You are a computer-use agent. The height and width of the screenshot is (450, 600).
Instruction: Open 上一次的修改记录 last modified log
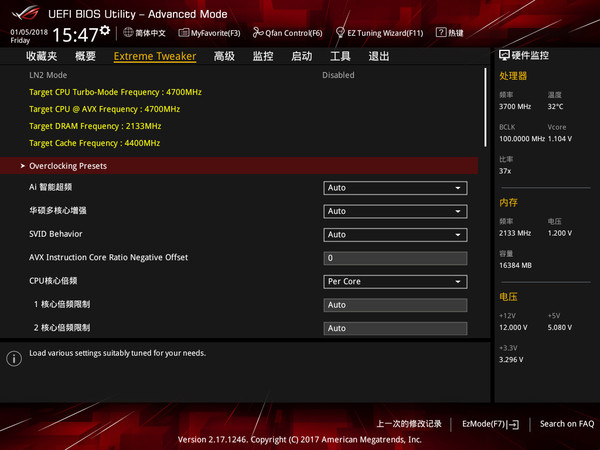pos(409,424)
